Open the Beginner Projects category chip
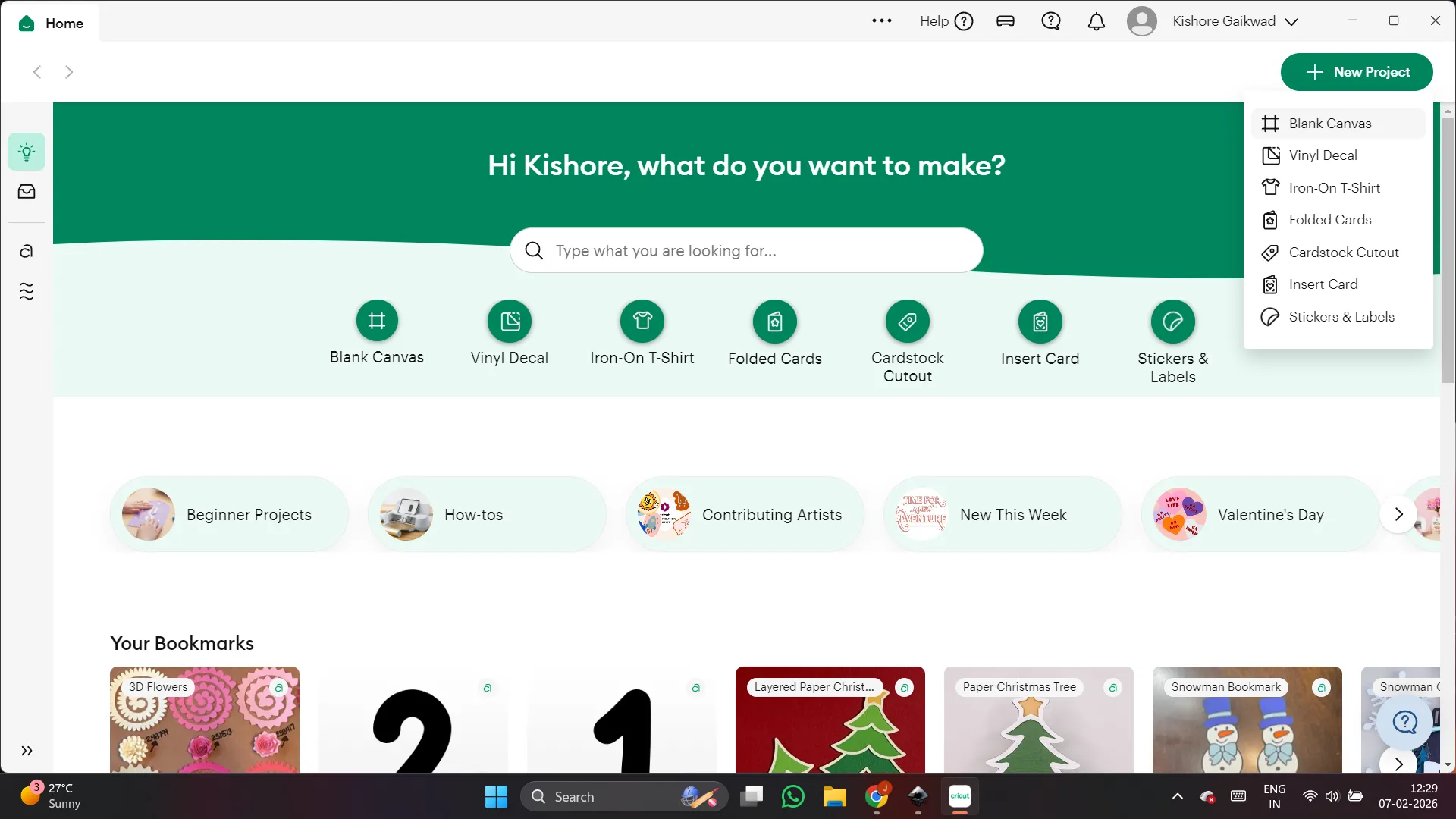The height and width of the screenshot is (819, 1456). pyautogui.click(x=229, y=514)
